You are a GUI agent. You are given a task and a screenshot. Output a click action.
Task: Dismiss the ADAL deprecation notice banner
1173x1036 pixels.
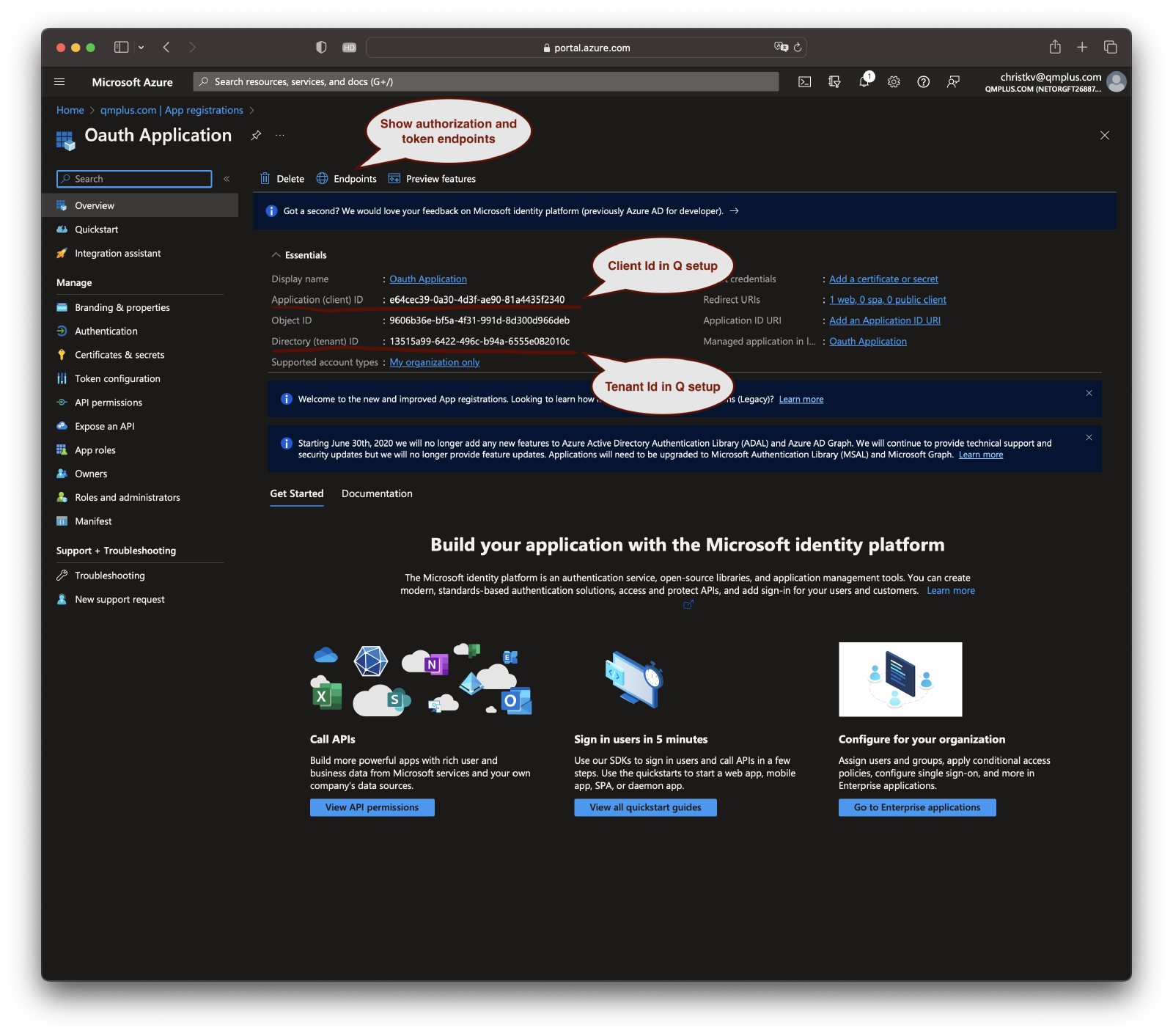[1089, 438]
